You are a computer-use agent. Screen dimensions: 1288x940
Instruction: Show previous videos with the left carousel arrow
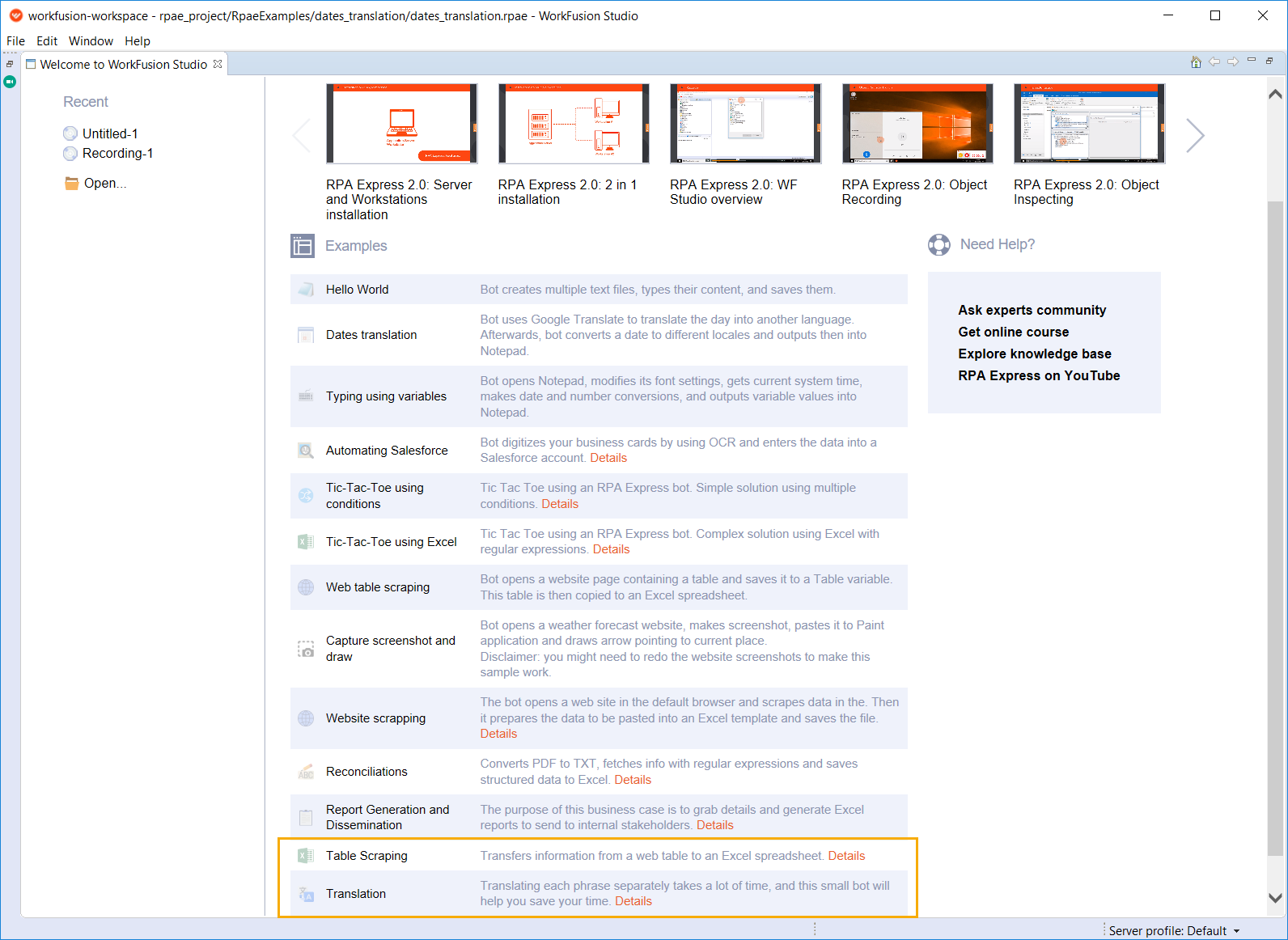(301, 135)
